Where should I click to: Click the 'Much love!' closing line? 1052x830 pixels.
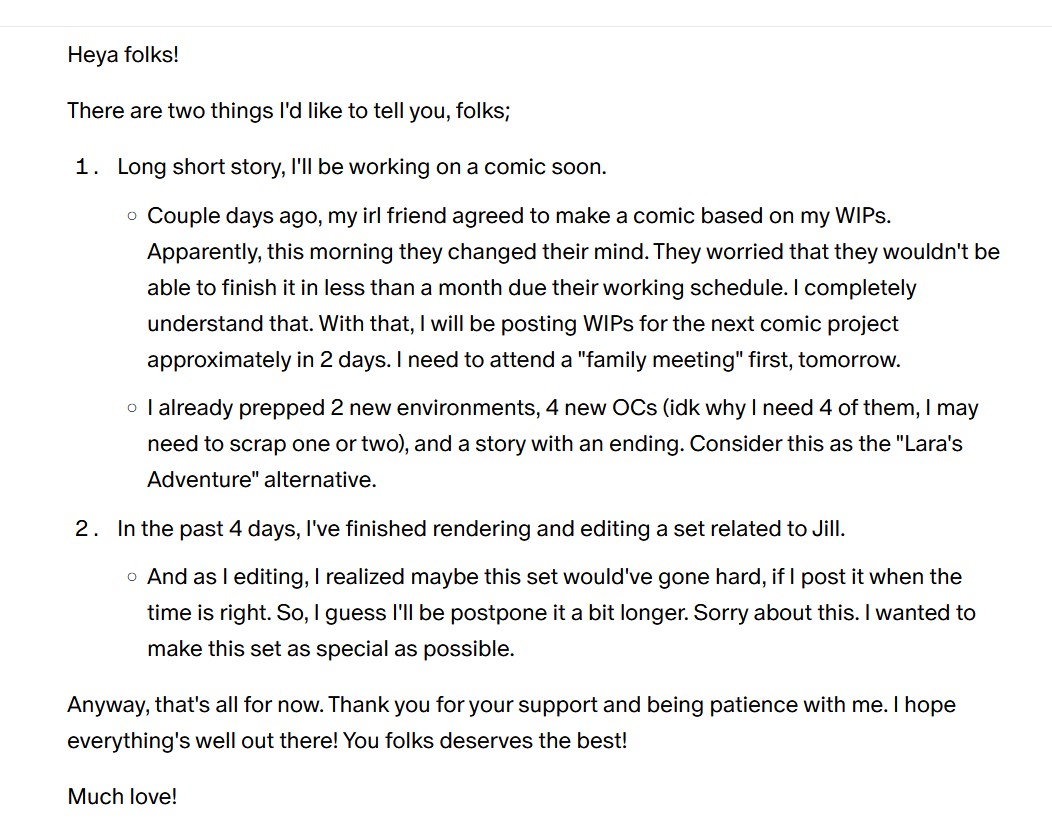(x=122, y=796)
